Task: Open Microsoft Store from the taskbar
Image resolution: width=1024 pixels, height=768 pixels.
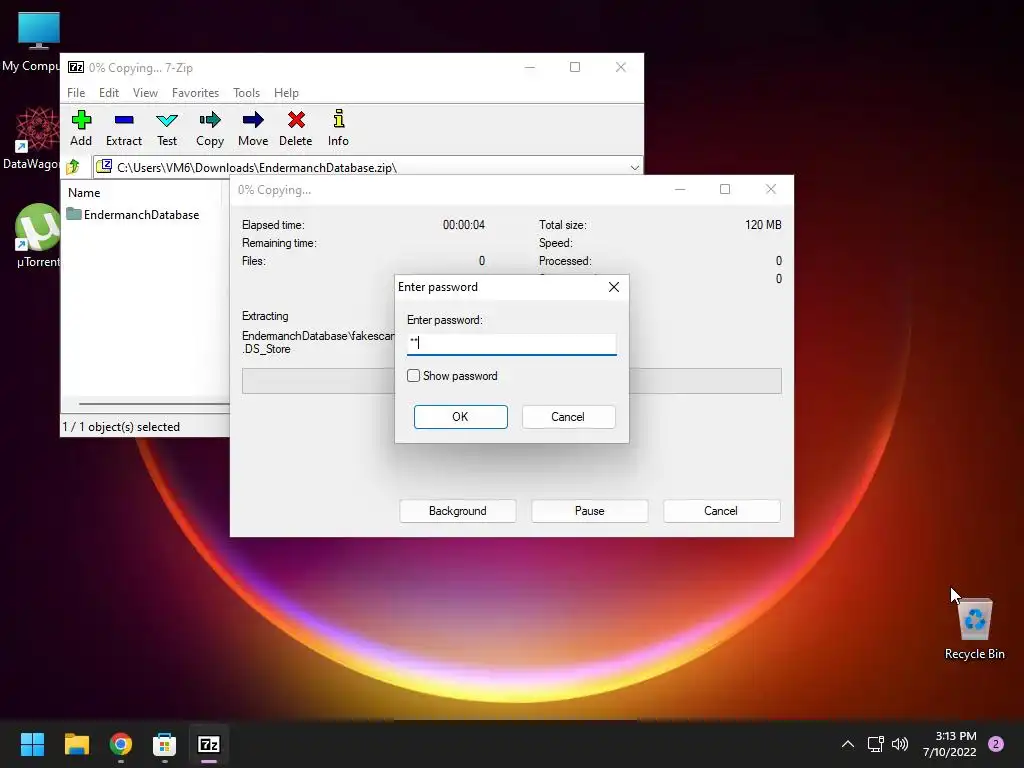Action: click(x=164, y=744)
